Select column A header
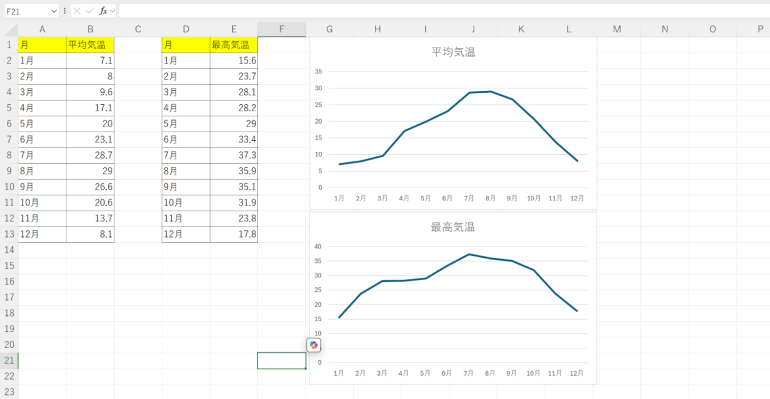 (x=42, y=29)
